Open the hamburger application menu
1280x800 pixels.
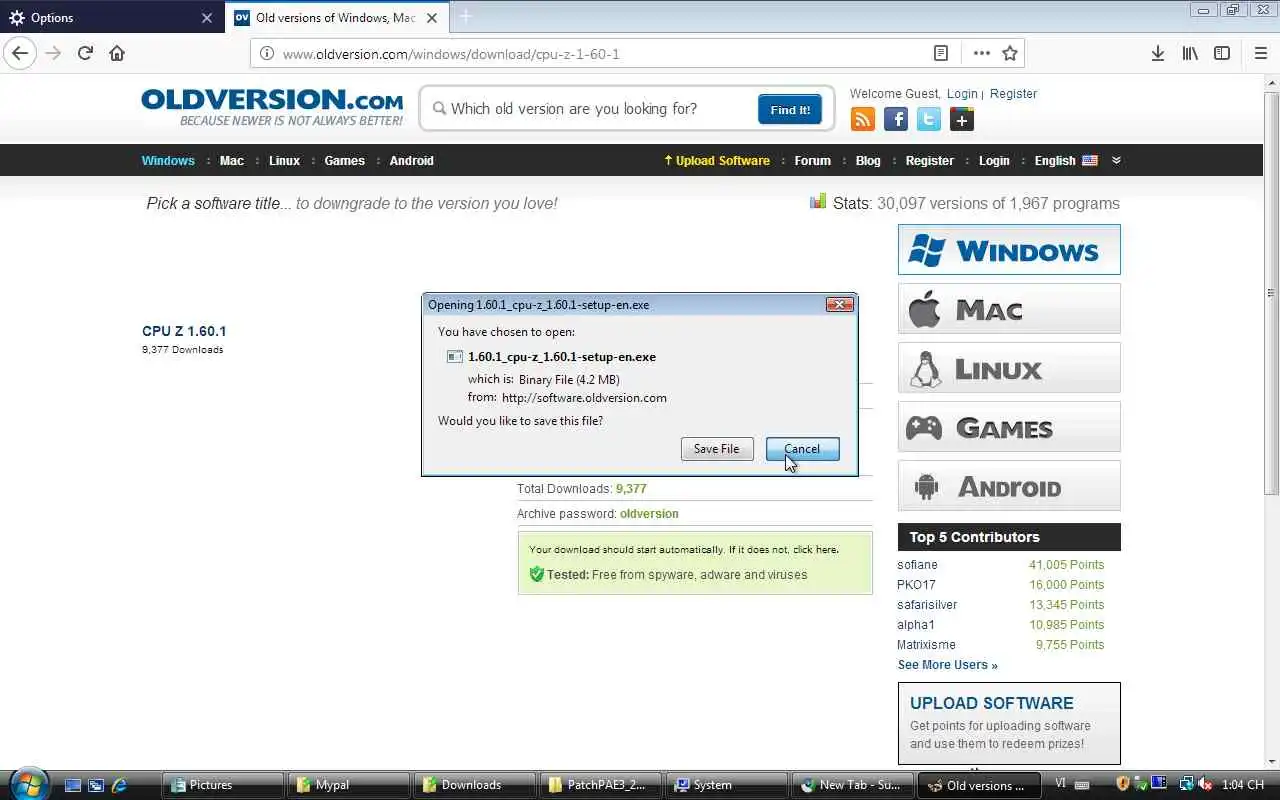[x=1260, y=53]
